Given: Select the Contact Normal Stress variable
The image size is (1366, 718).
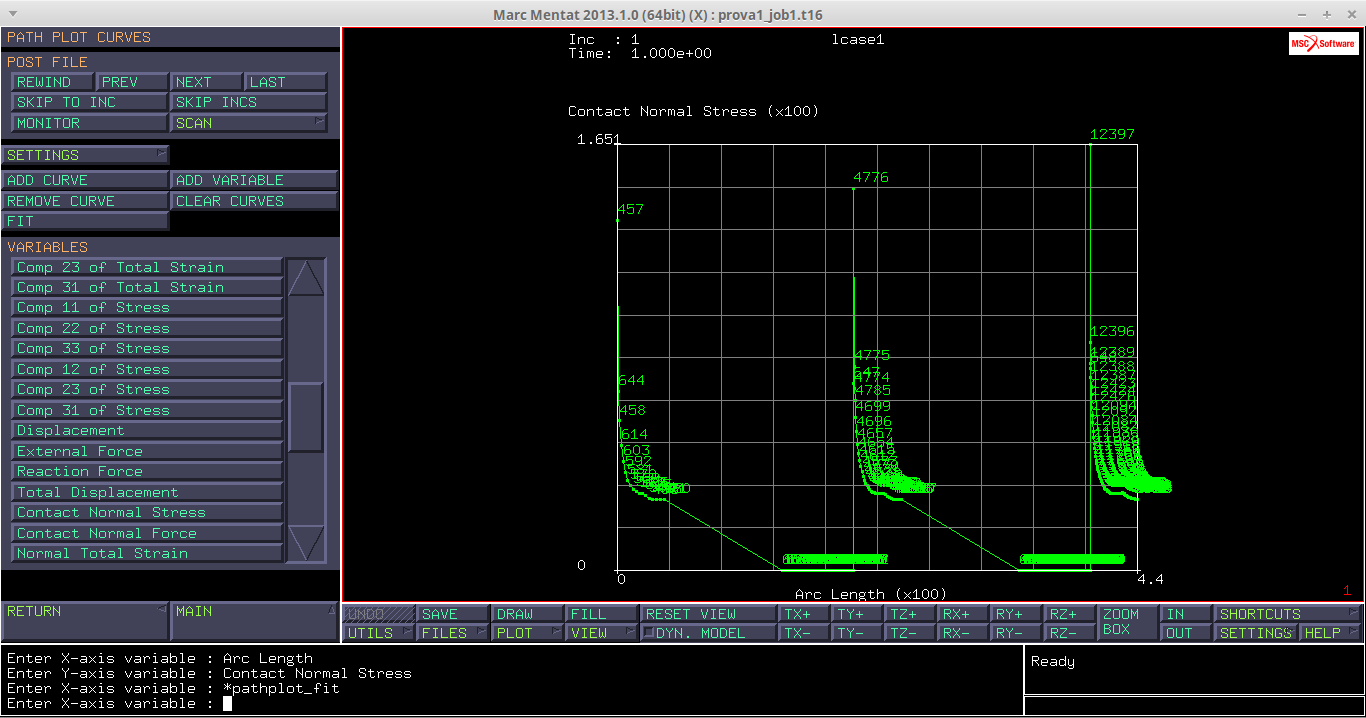Looking at the screenshot, I should coord(148,513).
